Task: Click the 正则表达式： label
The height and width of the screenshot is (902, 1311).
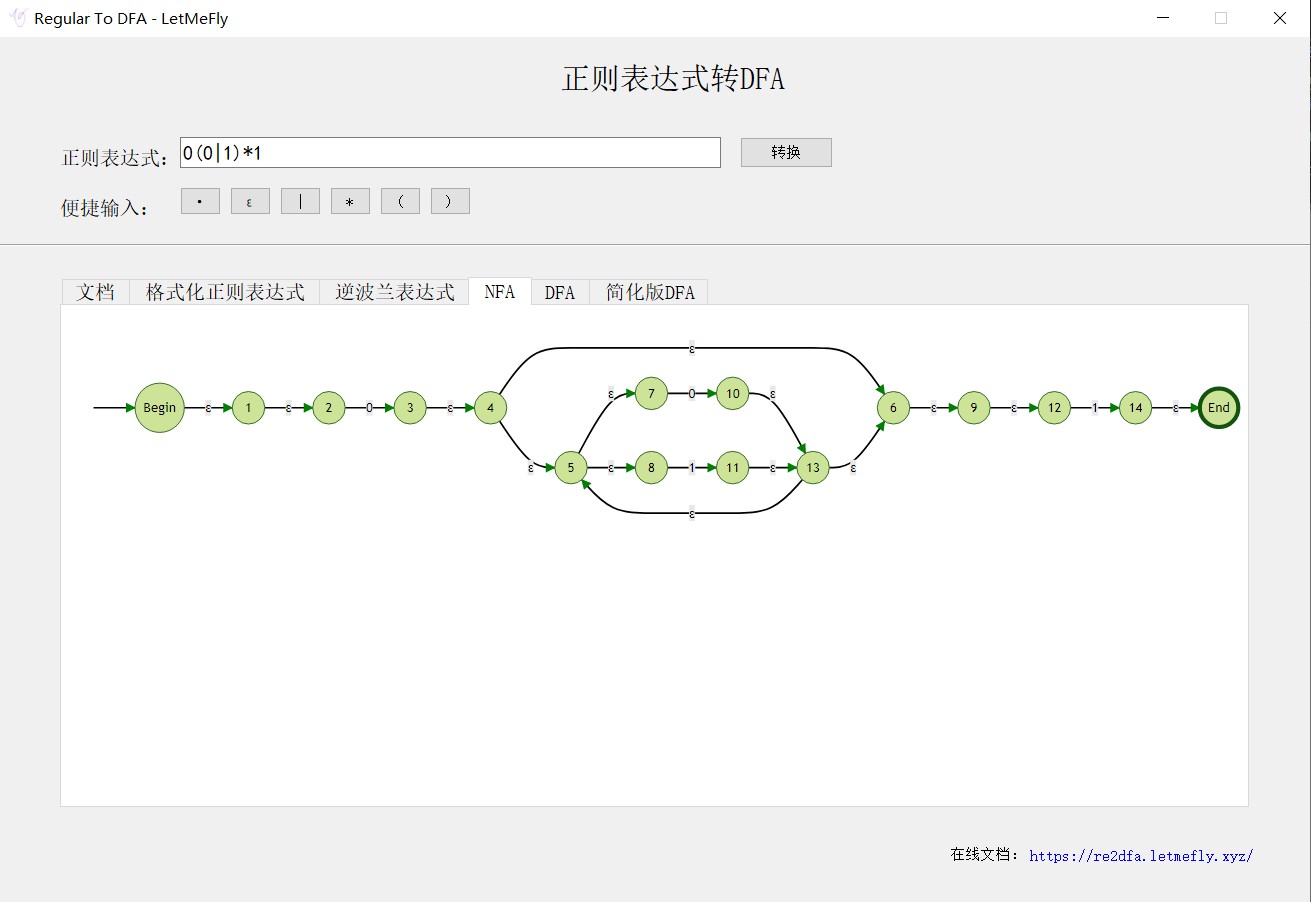Action: (116, 158)
